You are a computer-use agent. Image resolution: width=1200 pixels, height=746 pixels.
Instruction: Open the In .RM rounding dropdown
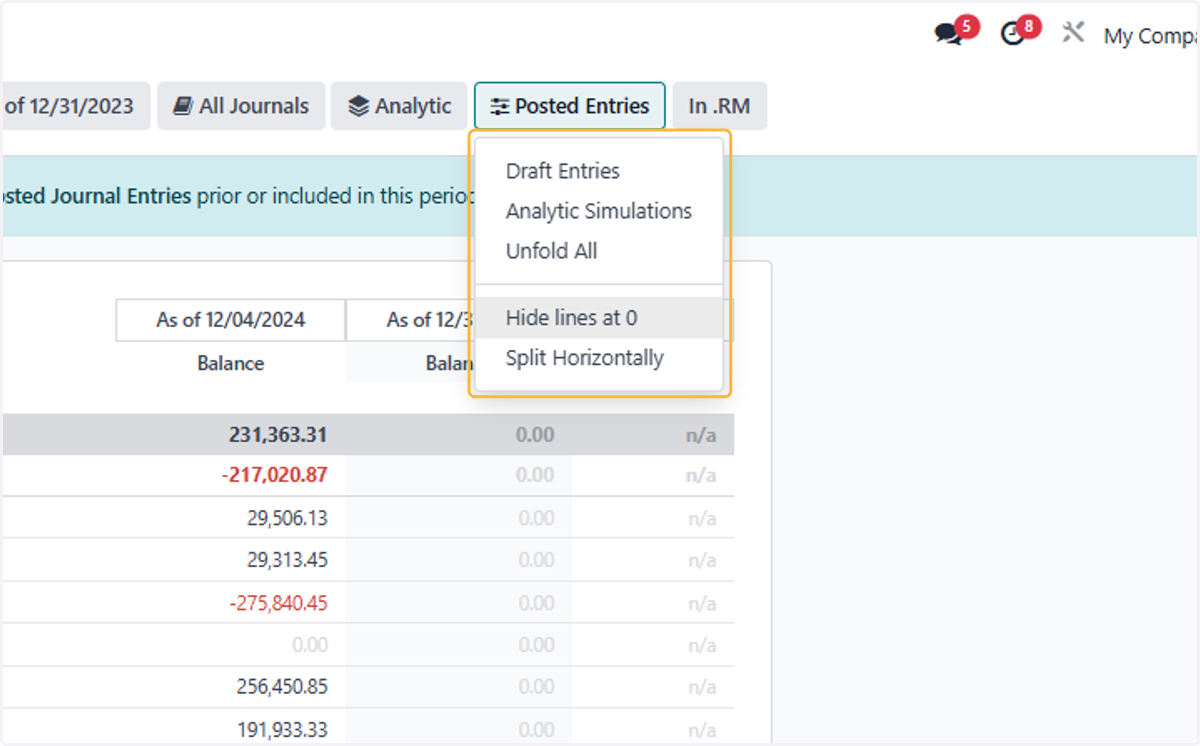719,106
